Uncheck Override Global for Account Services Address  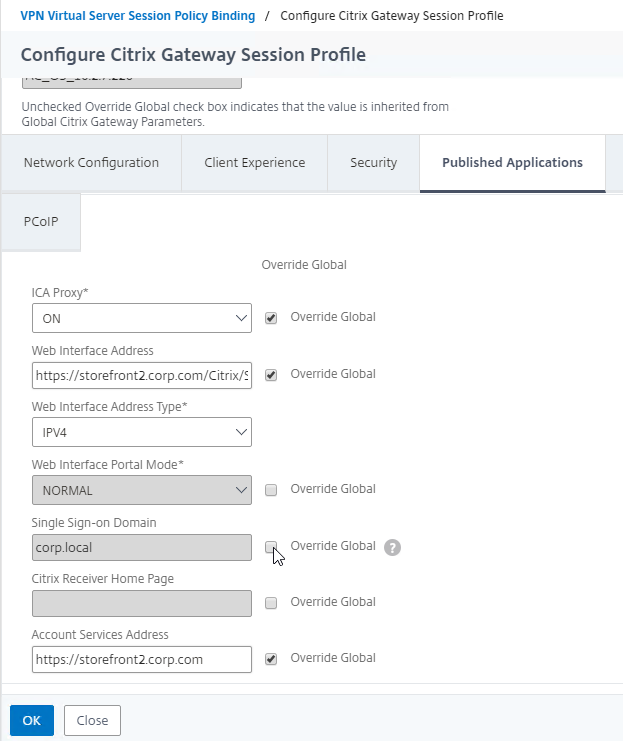pyautogui.click(x=271, y=659)
